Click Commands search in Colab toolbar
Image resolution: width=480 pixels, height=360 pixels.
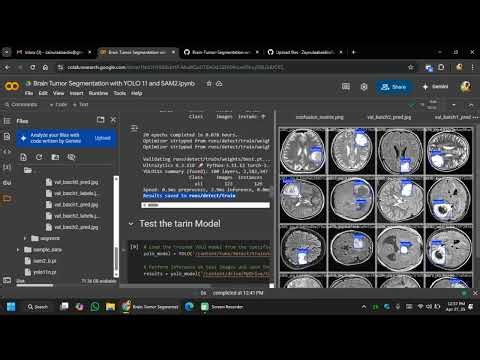point(21,105)
